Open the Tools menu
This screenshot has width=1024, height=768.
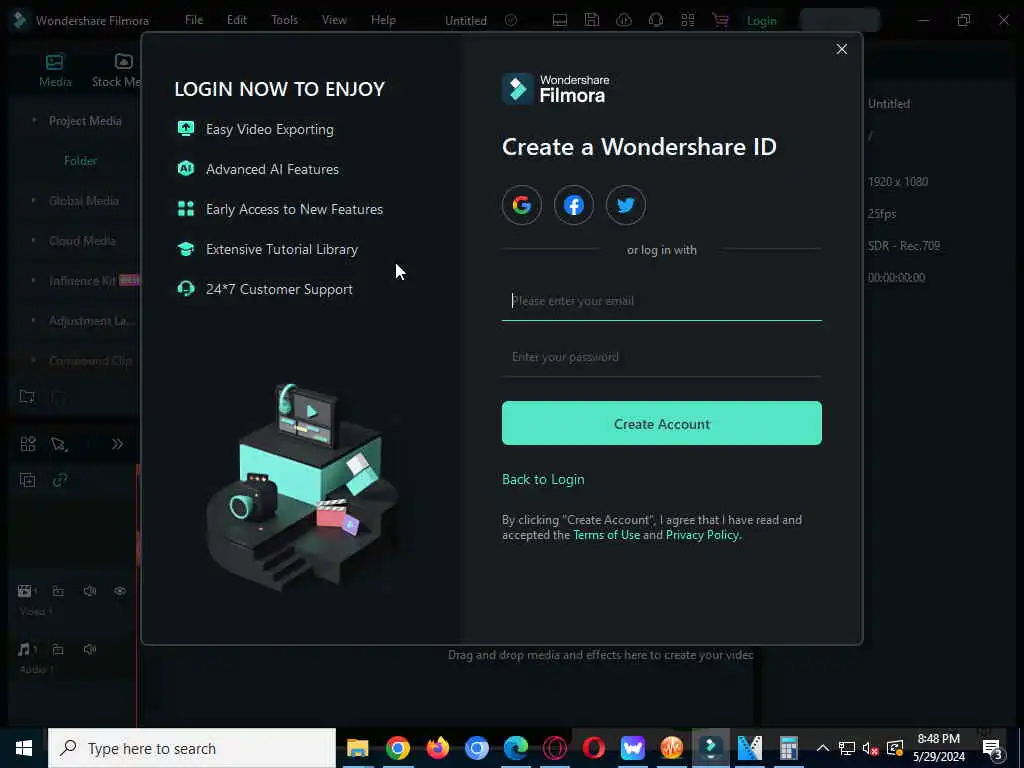click(284, 20)
